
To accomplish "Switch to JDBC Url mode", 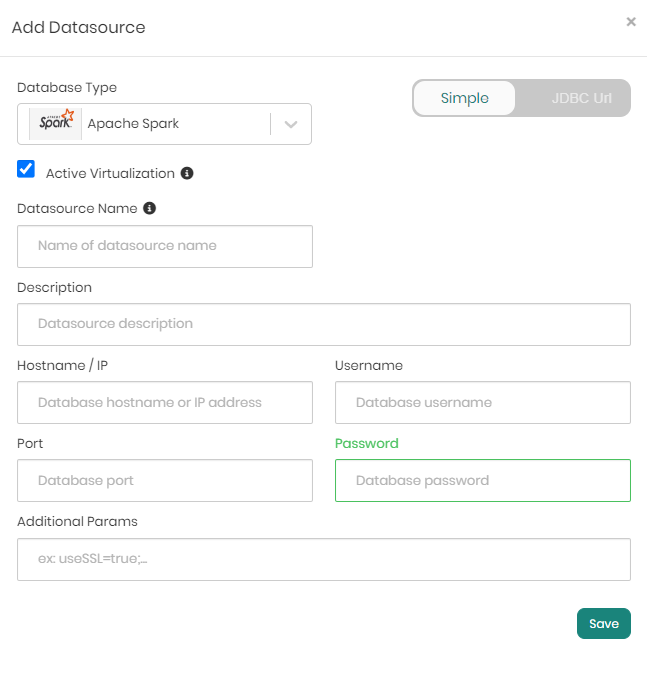I will (581, 98).
